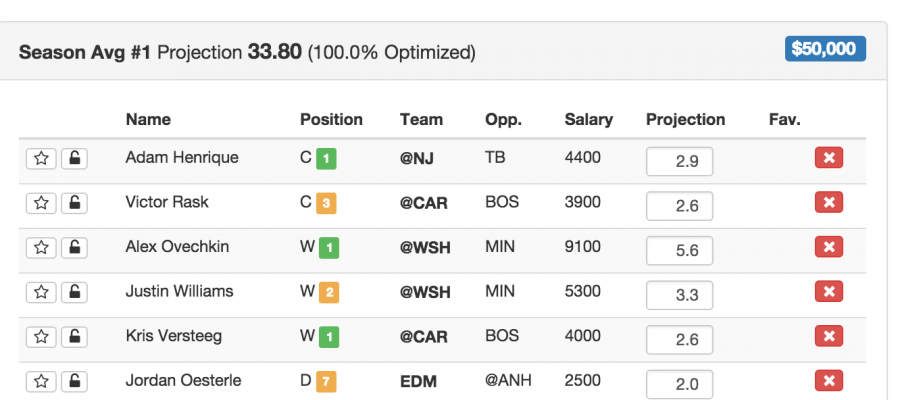The width and height of the screenshot is (900, 400).
Task: Favorite Jordan Oesterle using the star
Action: coord(41,381)
